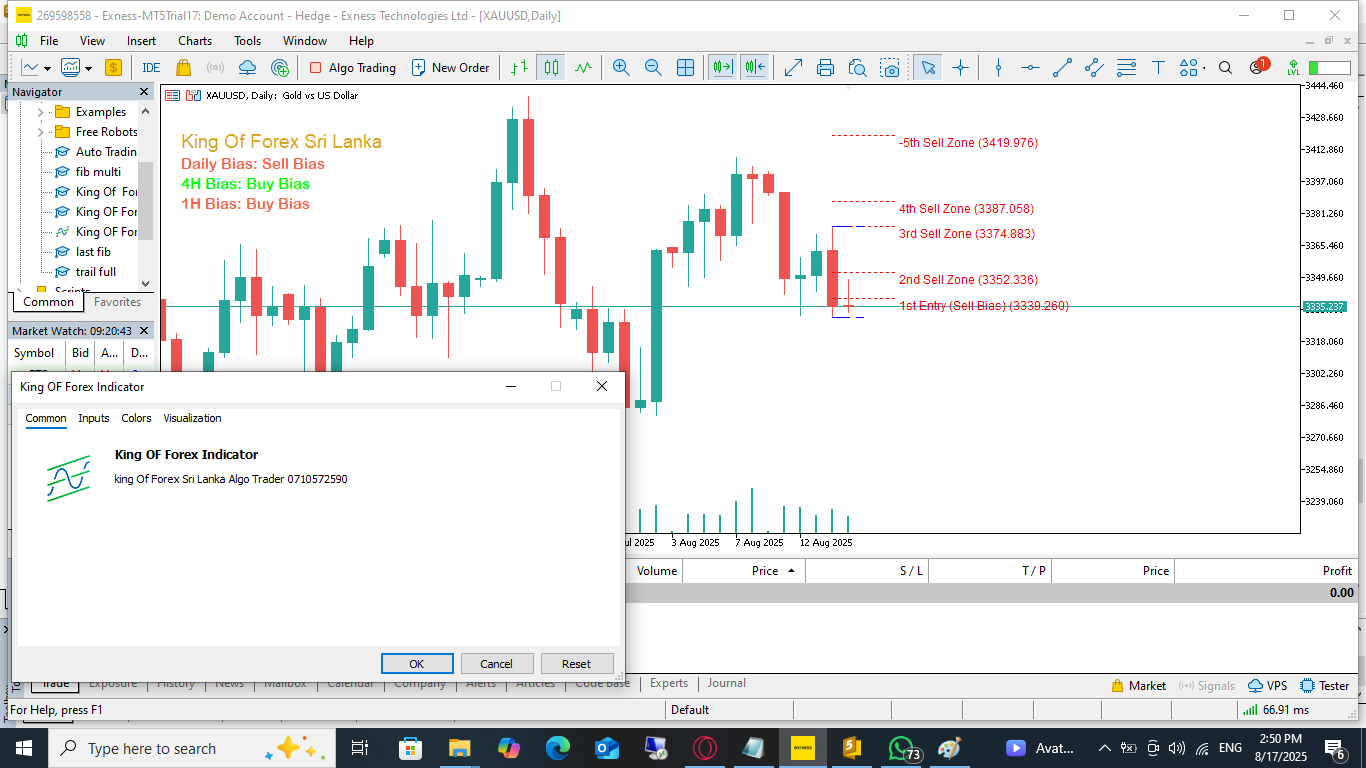Sort the Price column by its arrow
The width and height of the screenshot is (1366, 768).
tap(792, 571)
